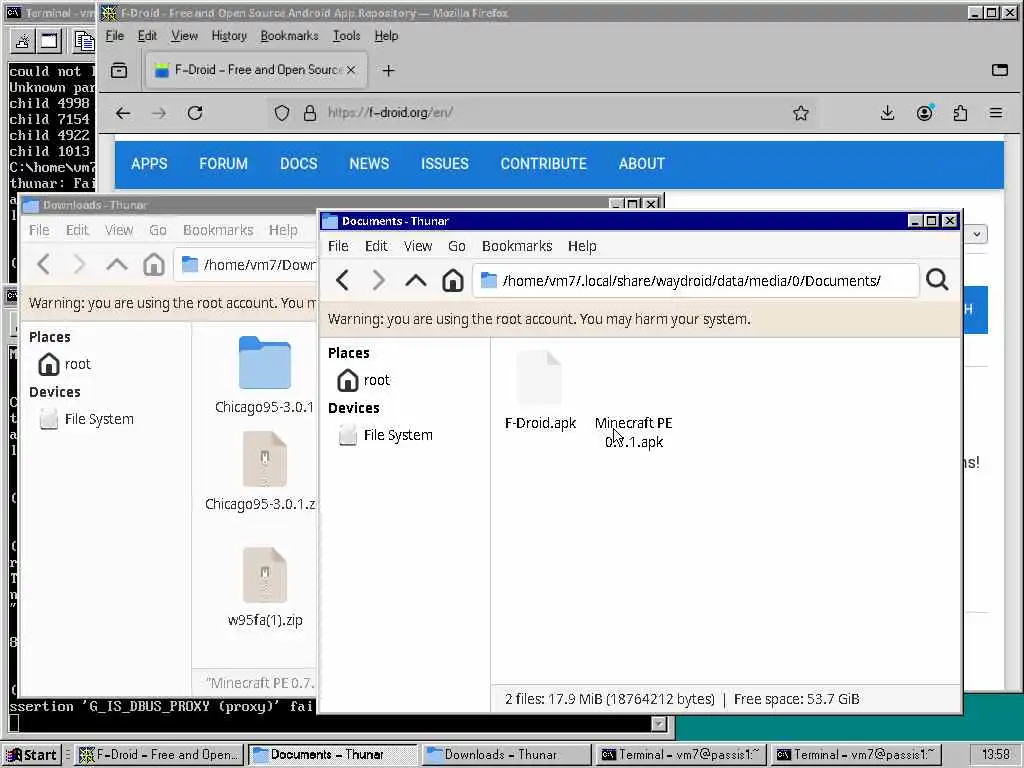Screen dimensions: 1024x768
Task: Reload the F-Droid page
Action: [x=195, y=113]
